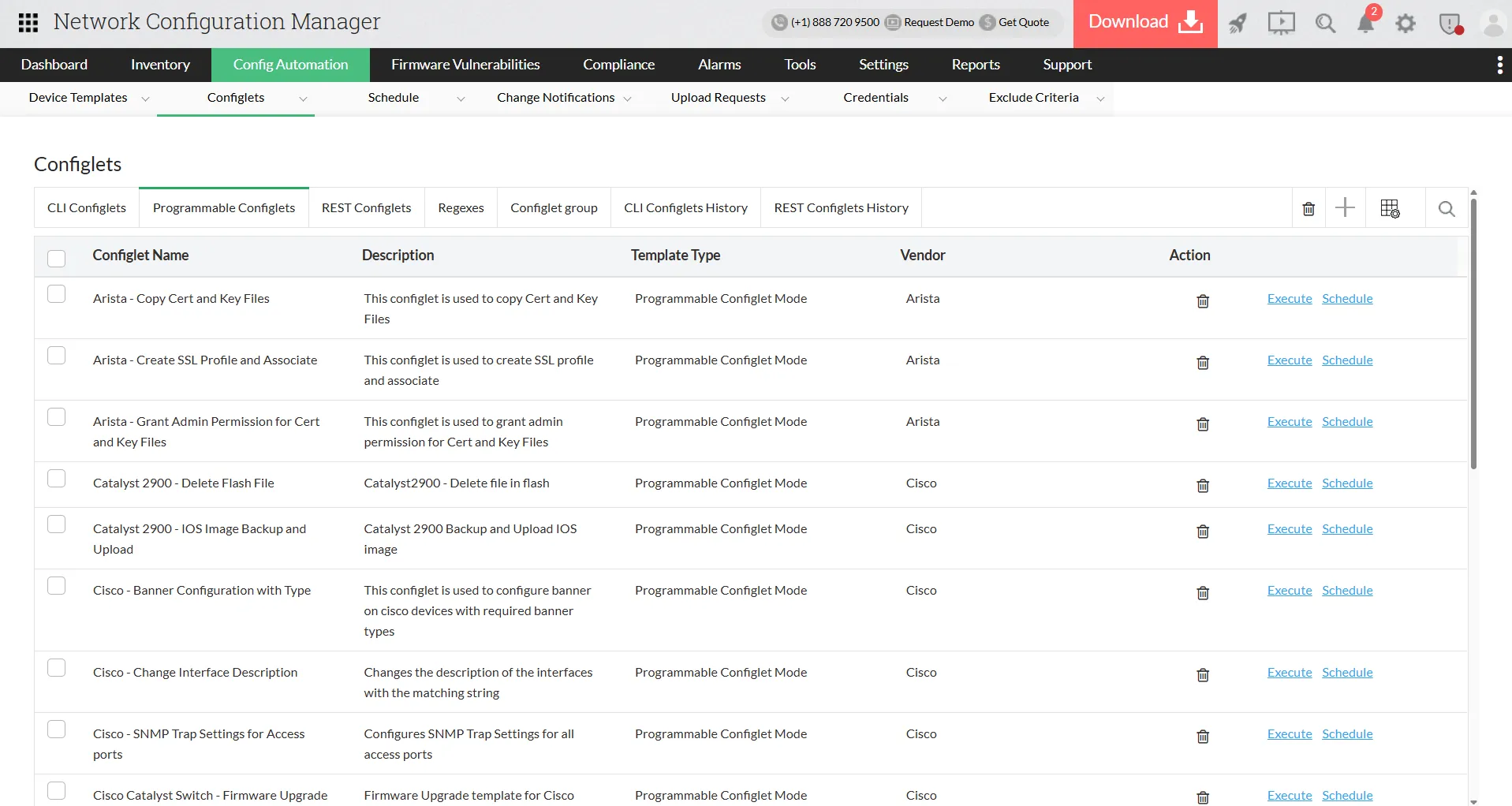Image resolution: width=1512 pixels, height=806 pixels.
Task: Select the checkbox for Catalyst 2900 - Delete Flash File
Action: tap(56, 477)
